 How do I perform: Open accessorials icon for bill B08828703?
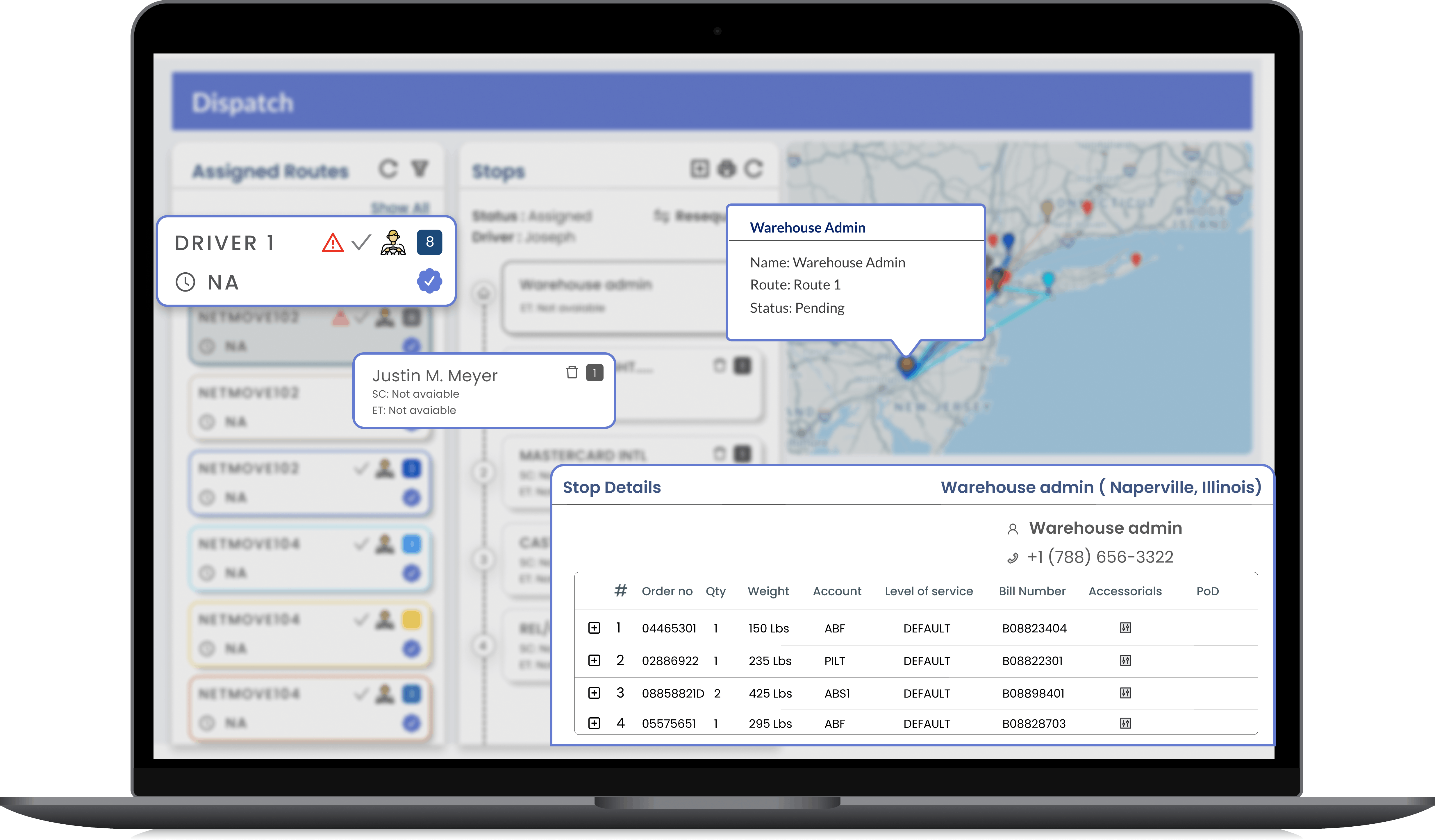coord(1125,723)
